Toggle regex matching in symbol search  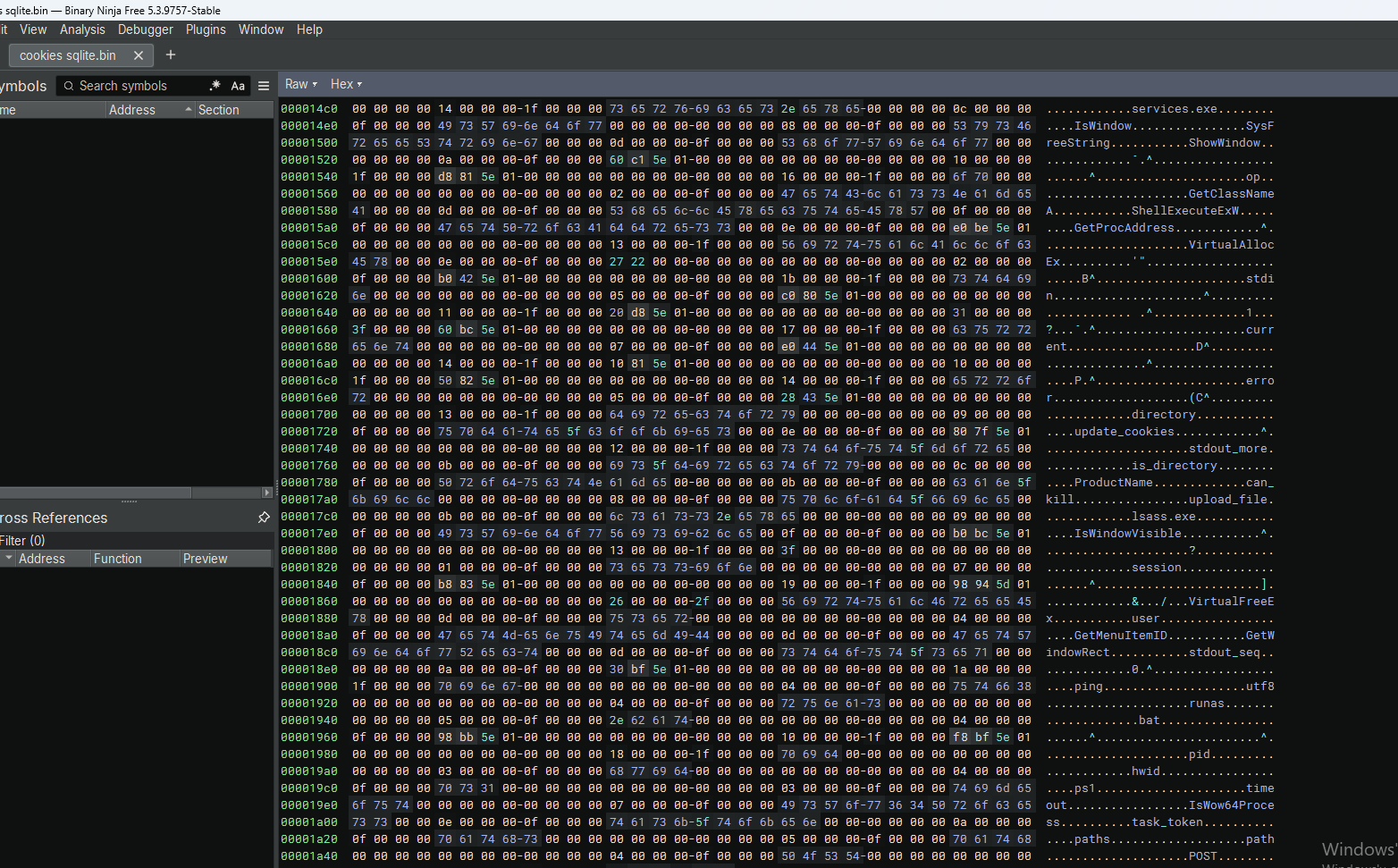coord(215,86)
